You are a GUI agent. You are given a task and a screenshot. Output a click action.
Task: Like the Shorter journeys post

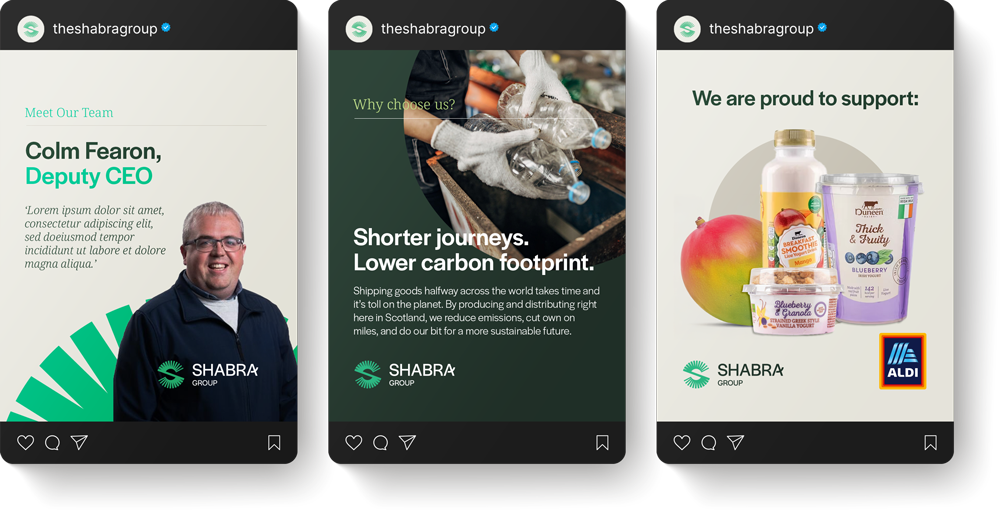[x=353, y=442]
